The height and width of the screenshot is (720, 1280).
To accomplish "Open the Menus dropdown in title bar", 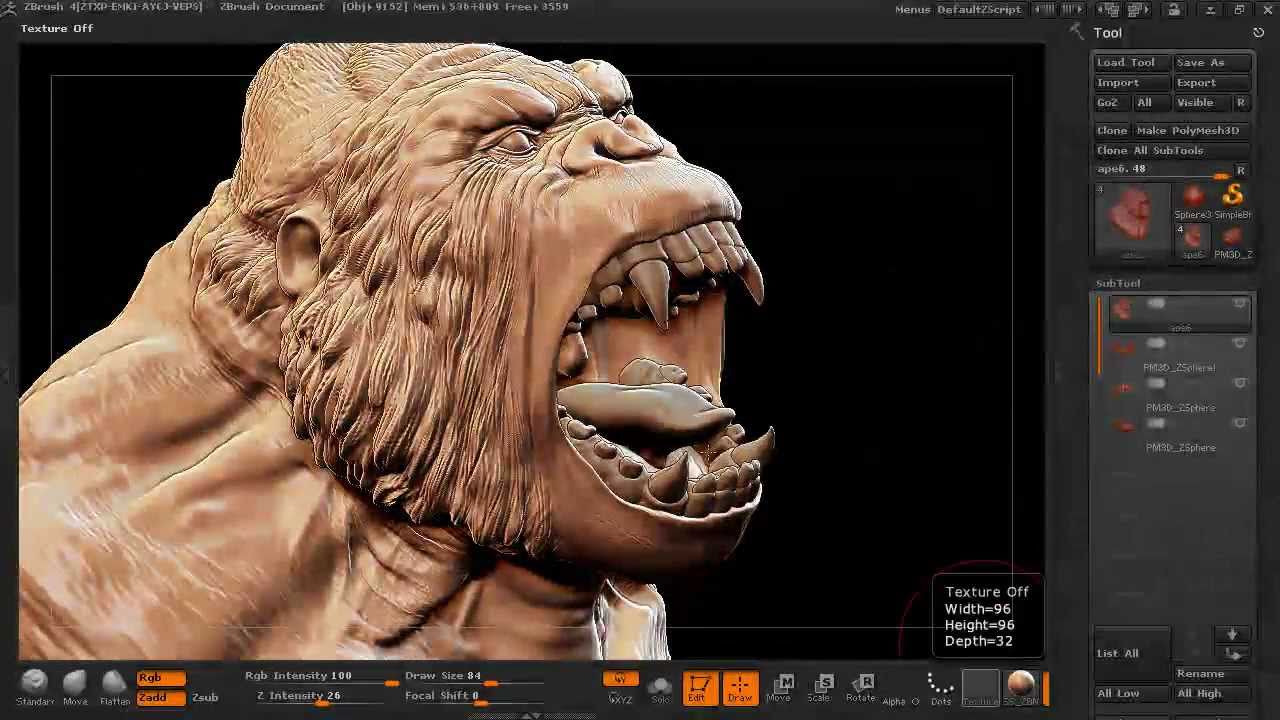I will 911,9.
